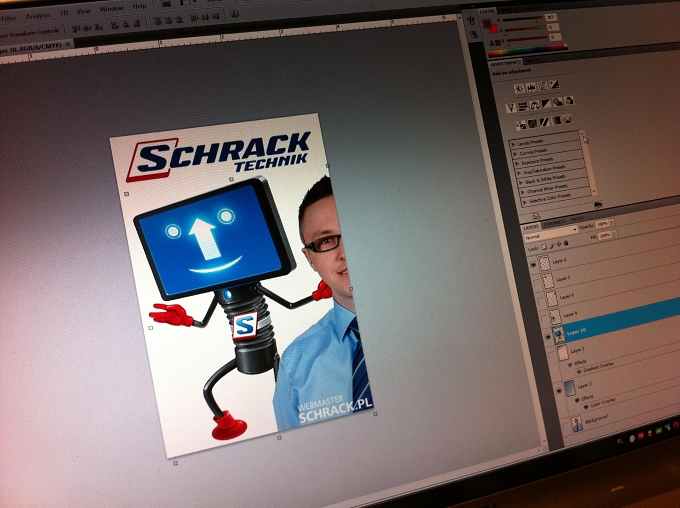The image size is (680, 508).
Task: Add a Black & White adjustment icon
Action: 546,103
